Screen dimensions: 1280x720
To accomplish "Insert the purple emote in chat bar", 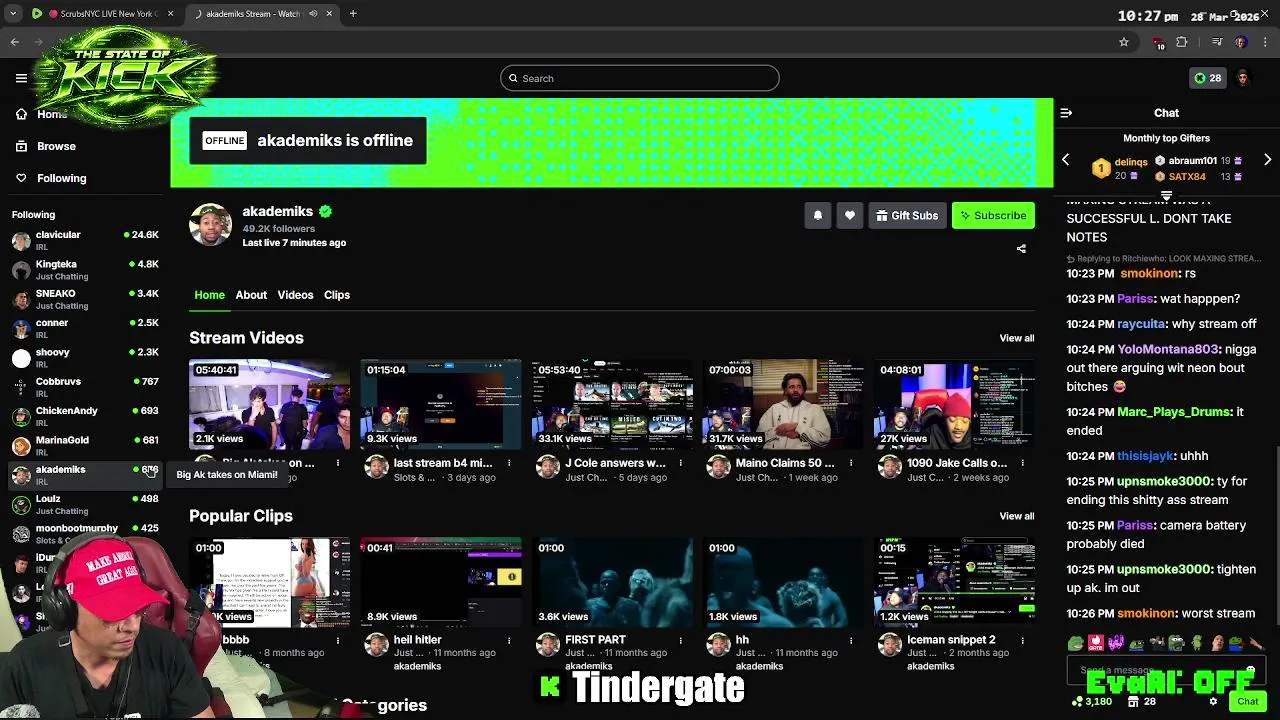I will pyautogui.click(x=1116, y=643).
